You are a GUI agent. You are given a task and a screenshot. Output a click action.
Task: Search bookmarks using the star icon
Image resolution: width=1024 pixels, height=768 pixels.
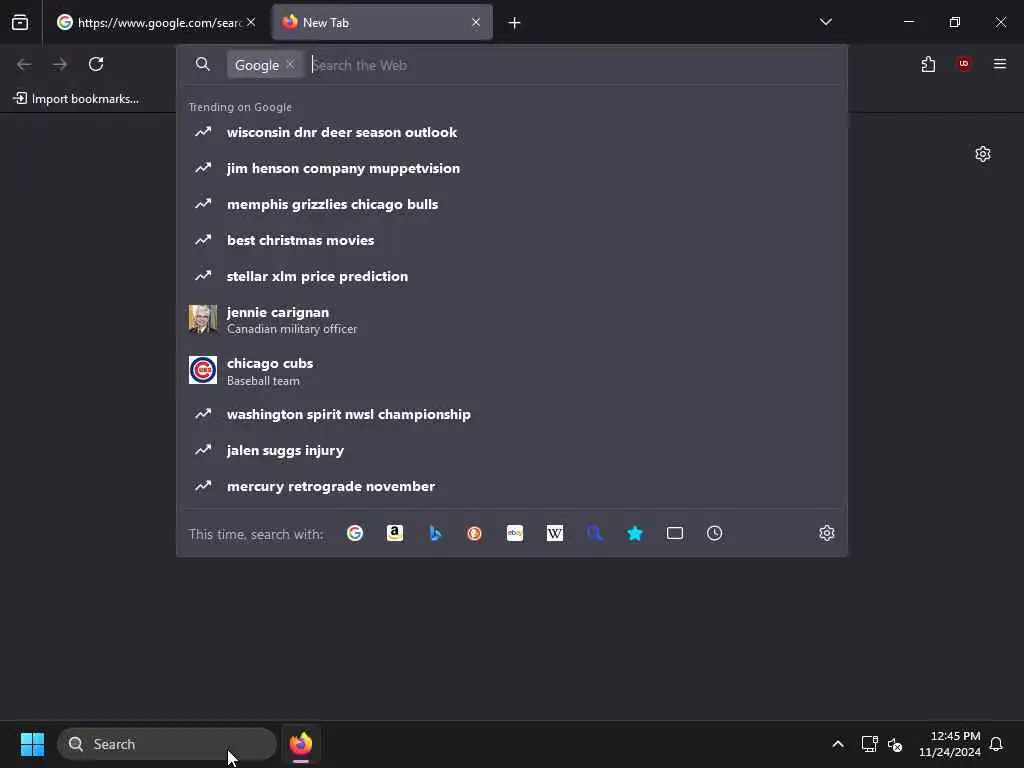click(x=635, y=534)
